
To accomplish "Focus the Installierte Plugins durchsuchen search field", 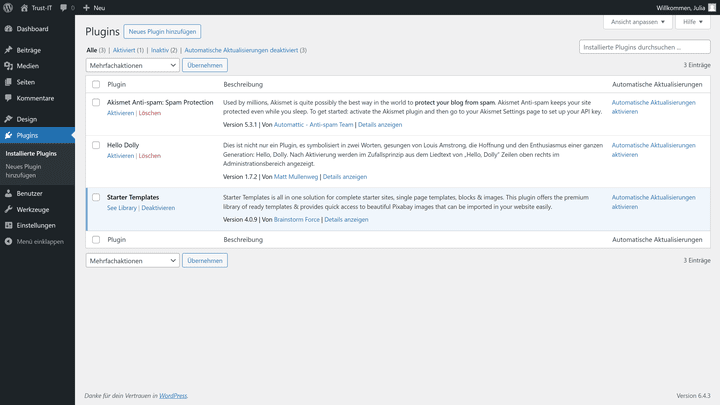I will (645, 47).
